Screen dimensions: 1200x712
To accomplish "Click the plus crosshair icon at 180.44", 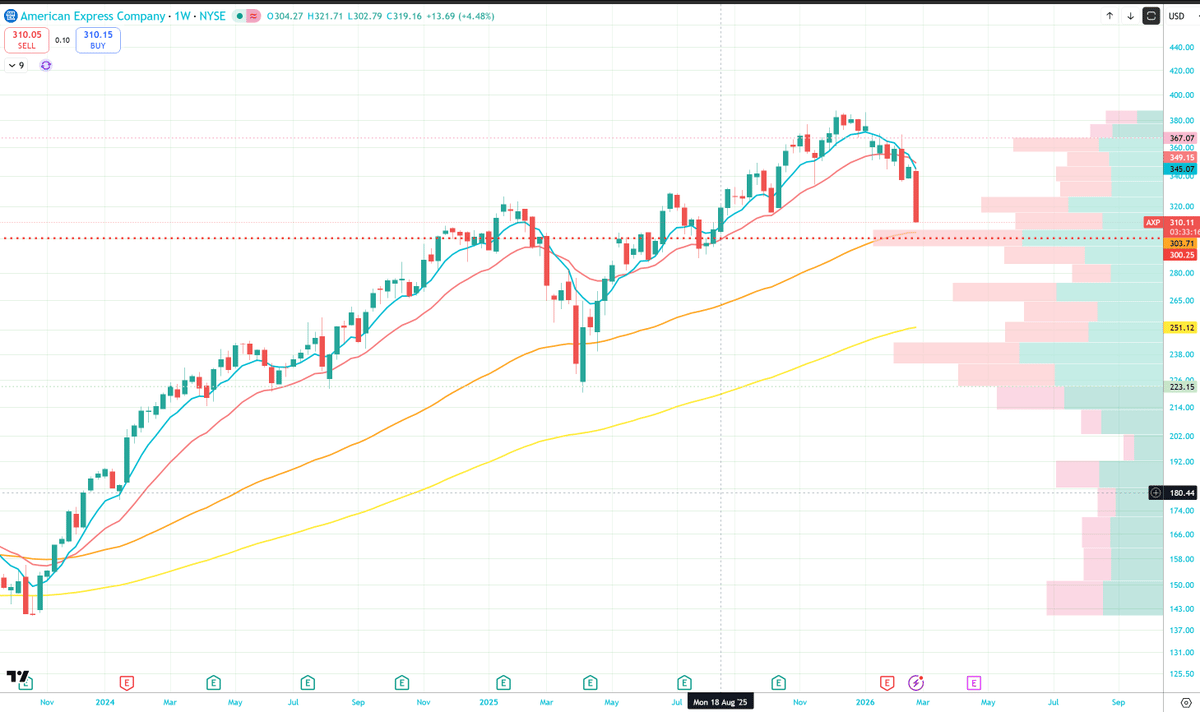I will (x=1155, y=492).
